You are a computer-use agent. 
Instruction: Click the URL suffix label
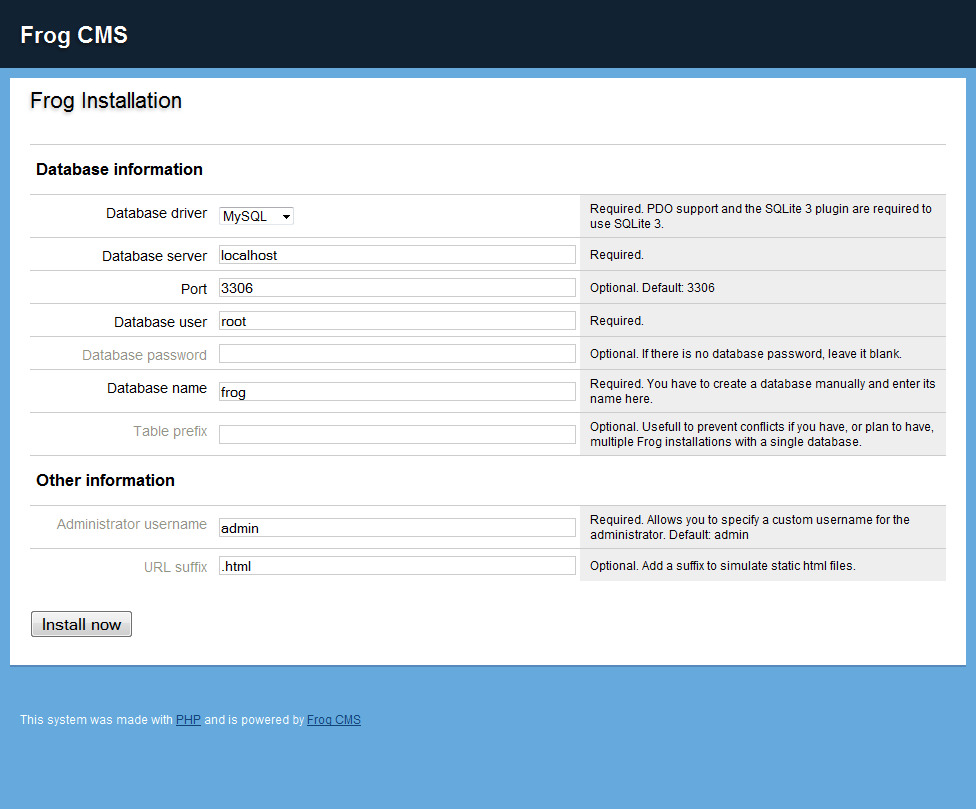click(x=175, y=567)
